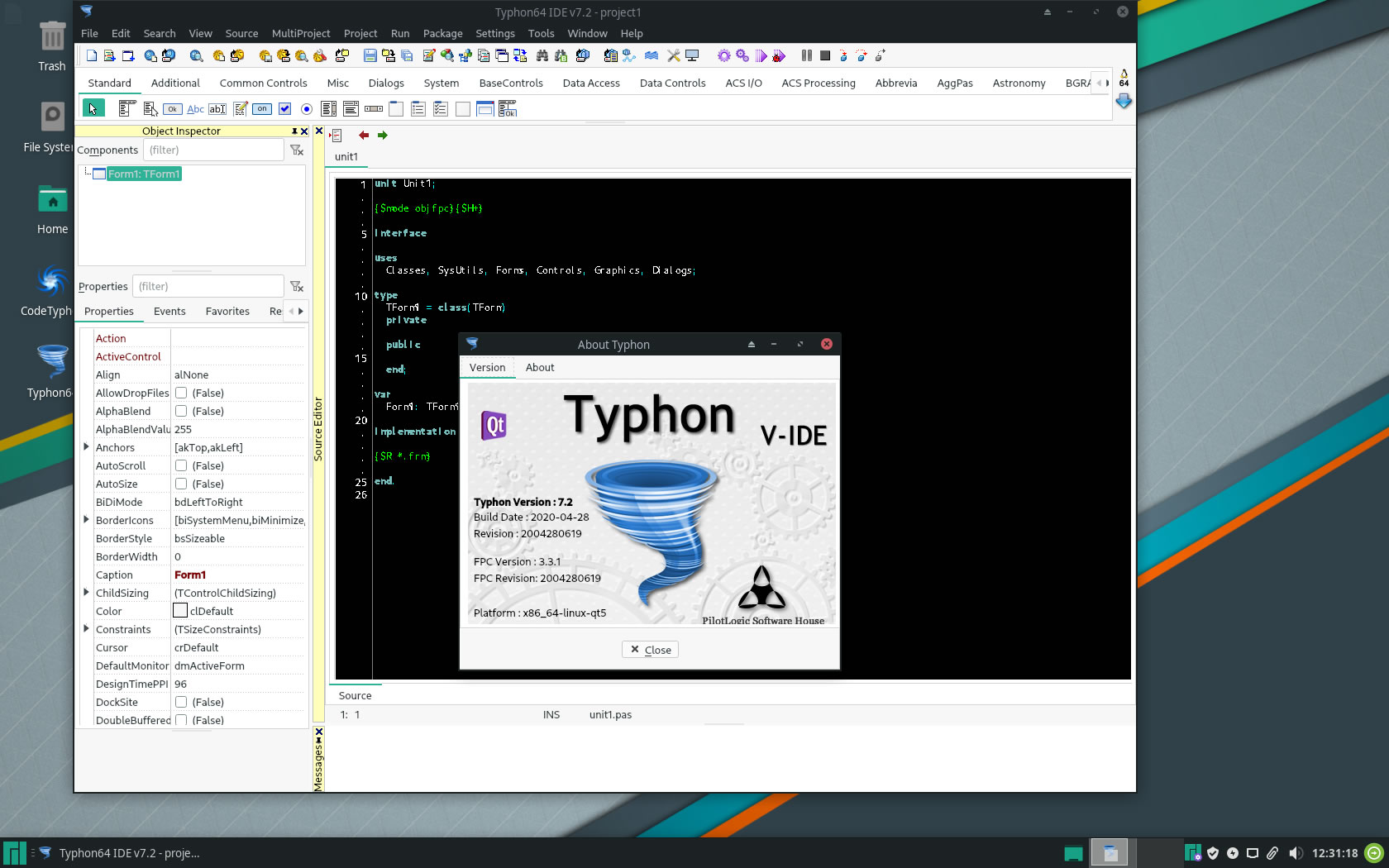Click the Step Over debug icon
This screenshot has width=1389, height=868.
coord(862,56)
